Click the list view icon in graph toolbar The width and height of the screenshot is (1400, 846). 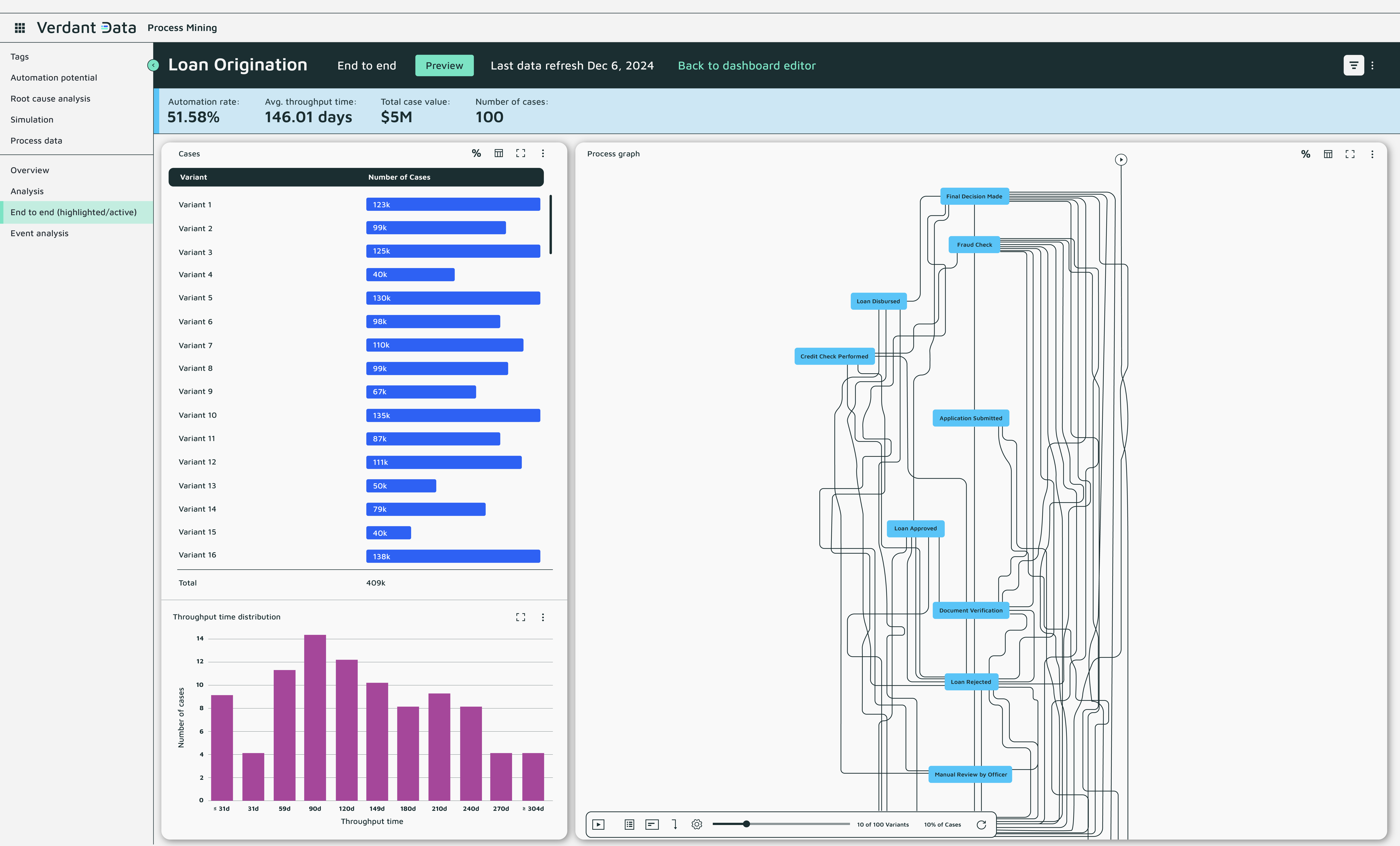[629, 824]
